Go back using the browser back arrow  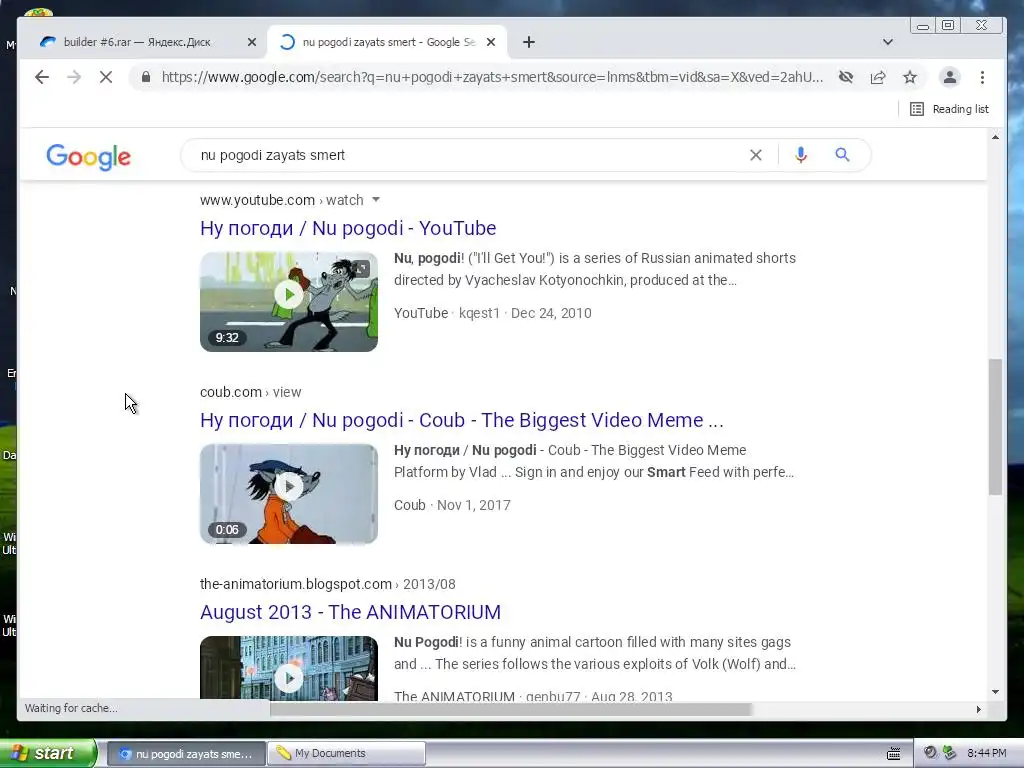pos(42,77)
